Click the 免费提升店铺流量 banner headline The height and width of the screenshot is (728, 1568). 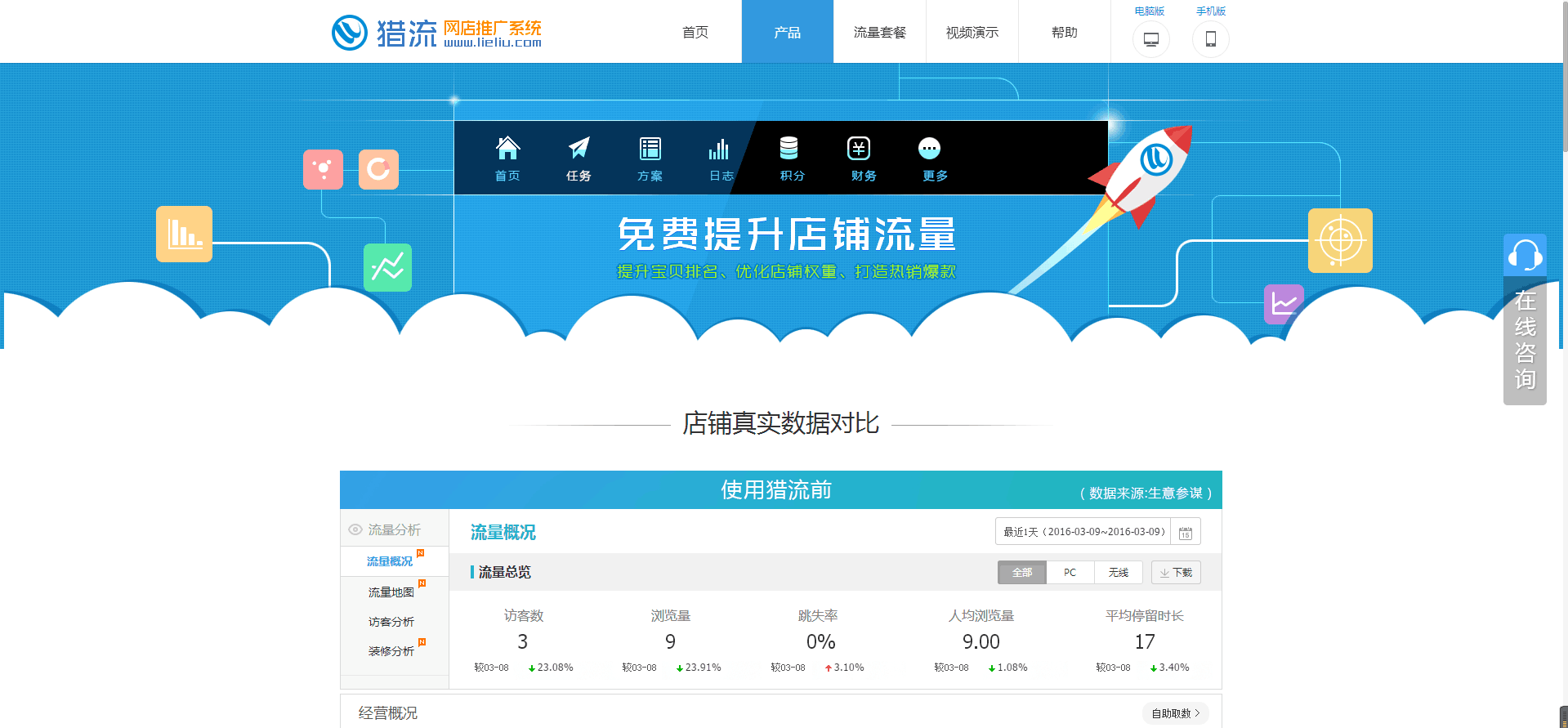click(787, 234)
